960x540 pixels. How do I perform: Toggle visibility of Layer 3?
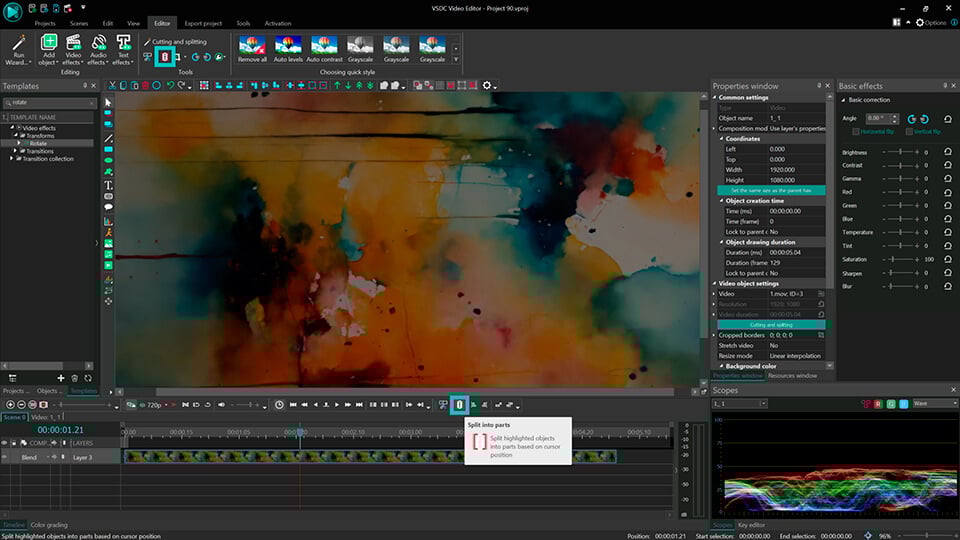pyautogui.click(x=6, y=457)
